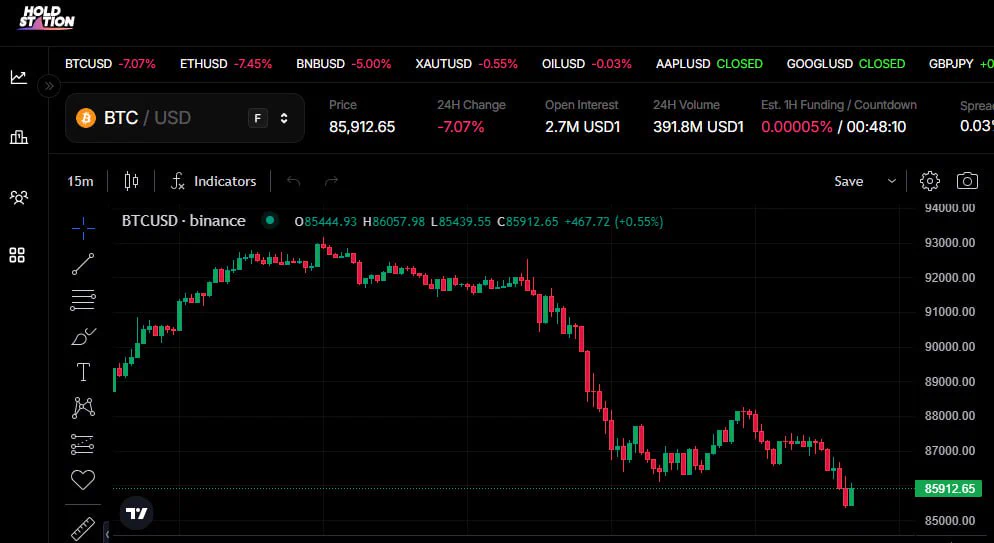Click the undo arrow

294,181
